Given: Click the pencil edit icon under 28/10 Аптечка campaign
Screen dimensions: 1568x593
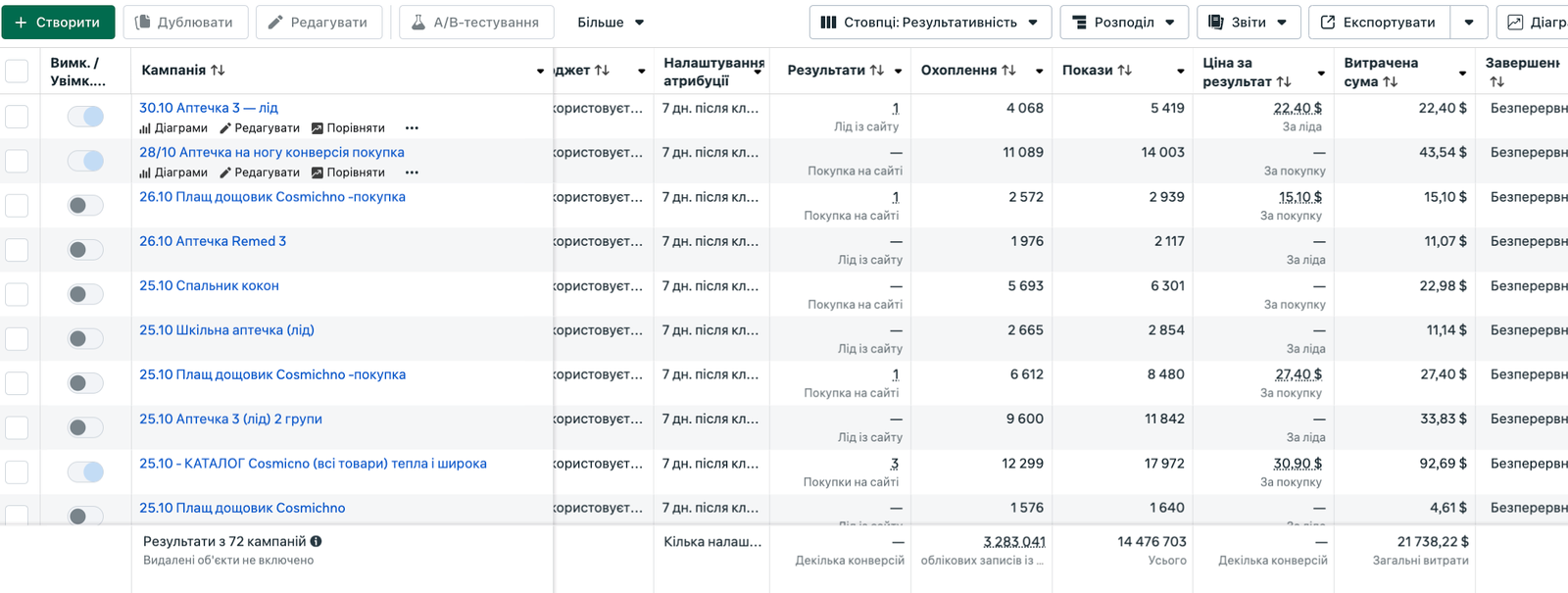Looking at the screenshot, I should (225, 173).
